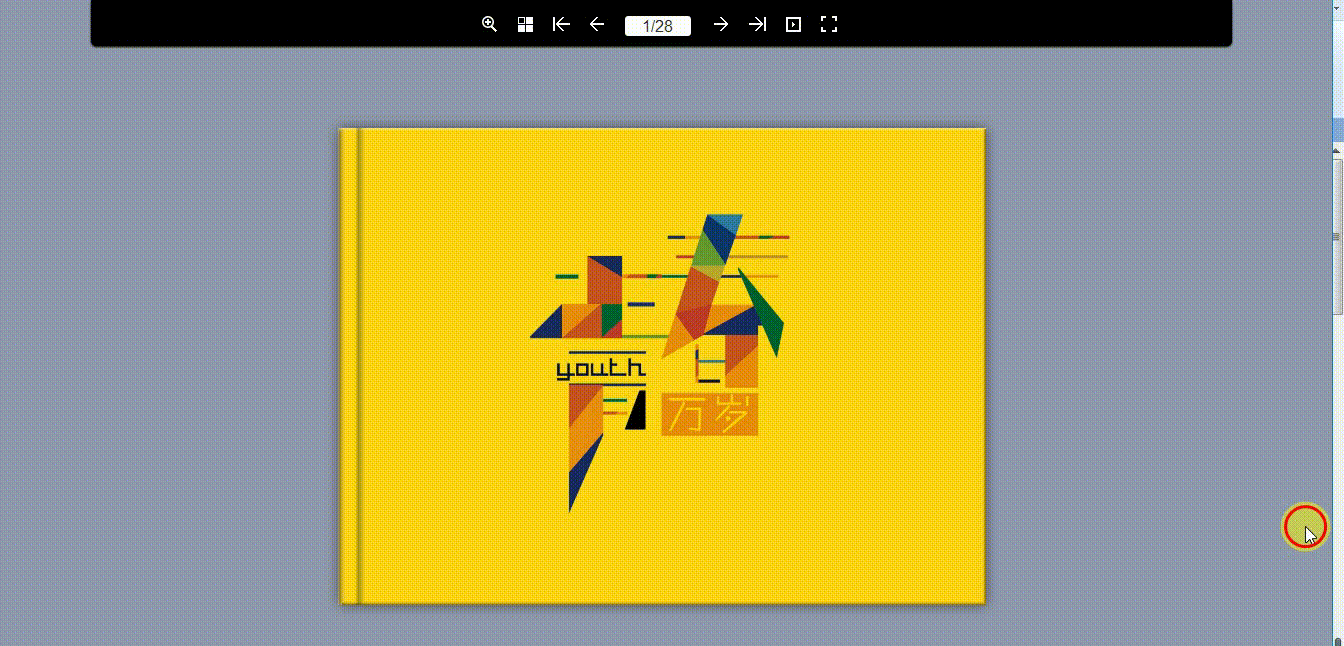Open the thumbnails grid view
1344x646 pixels.
coord(525,24)
